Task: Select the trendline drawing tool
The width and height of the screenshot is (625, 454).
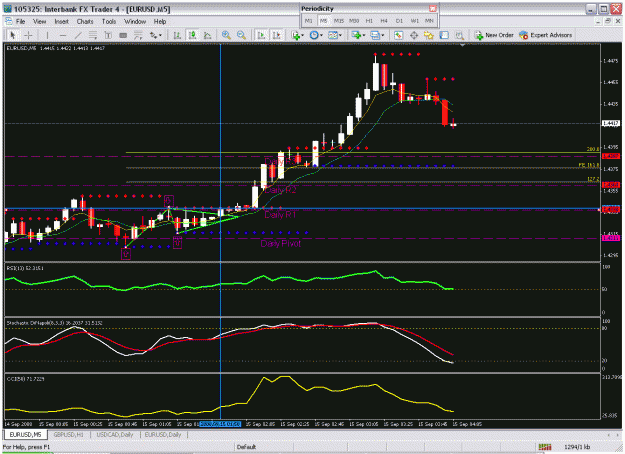Action: [78, 35]
